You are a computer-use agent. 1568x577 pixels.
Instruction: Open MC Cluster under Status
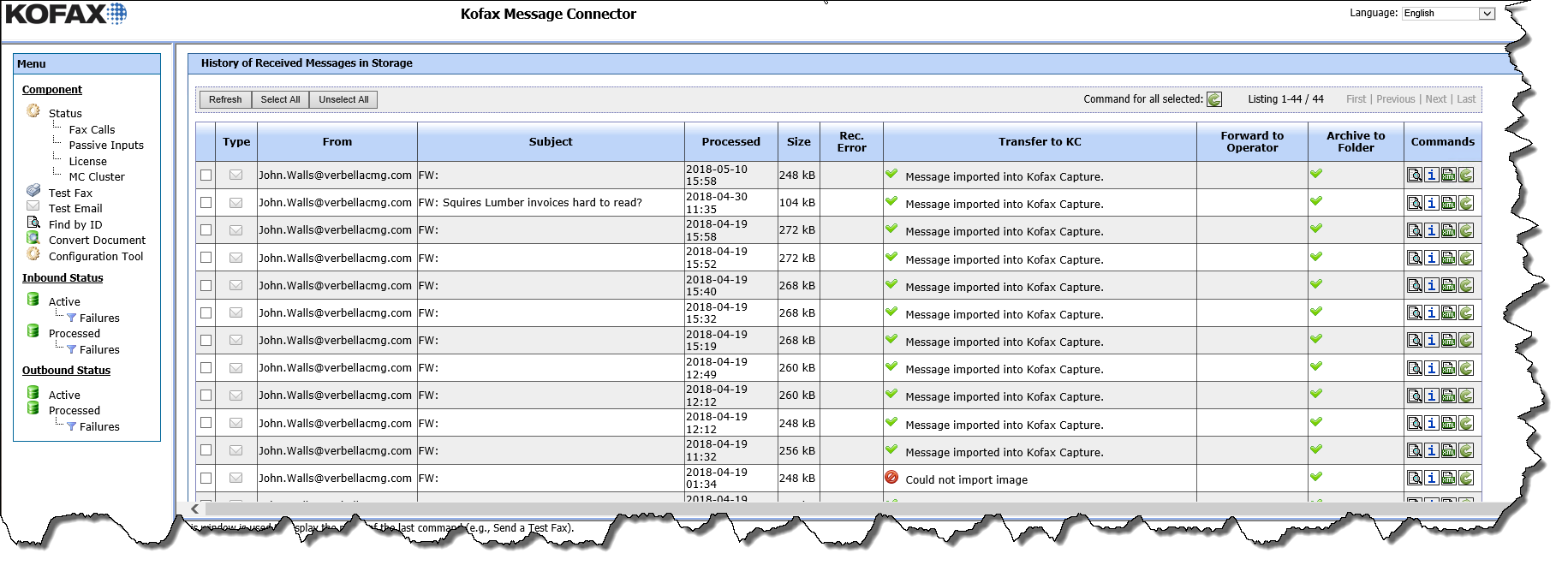pos(97,177)
